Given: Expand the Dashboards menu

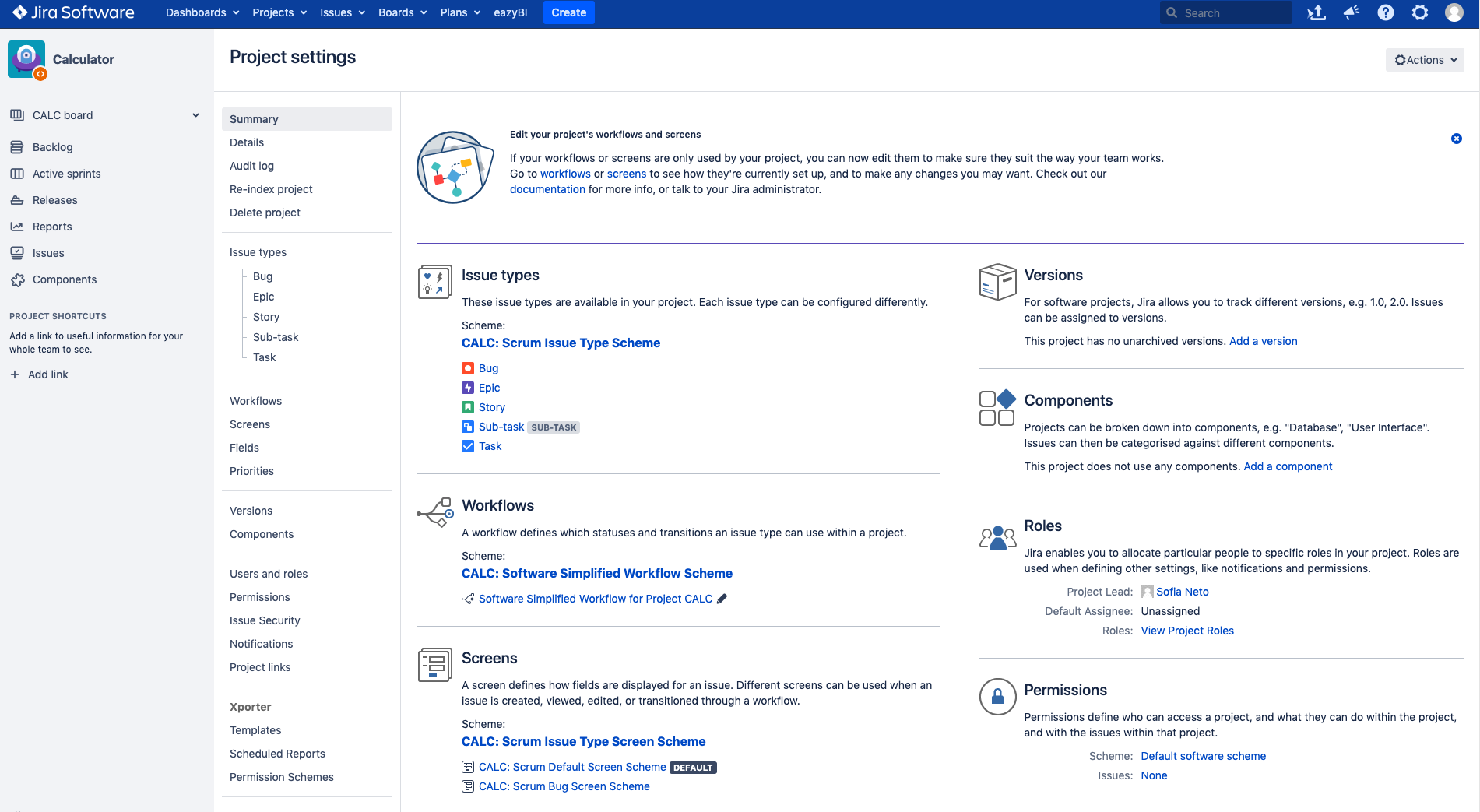Looking at the screenshot, I should pyautogui.click(x=202, y=12).
